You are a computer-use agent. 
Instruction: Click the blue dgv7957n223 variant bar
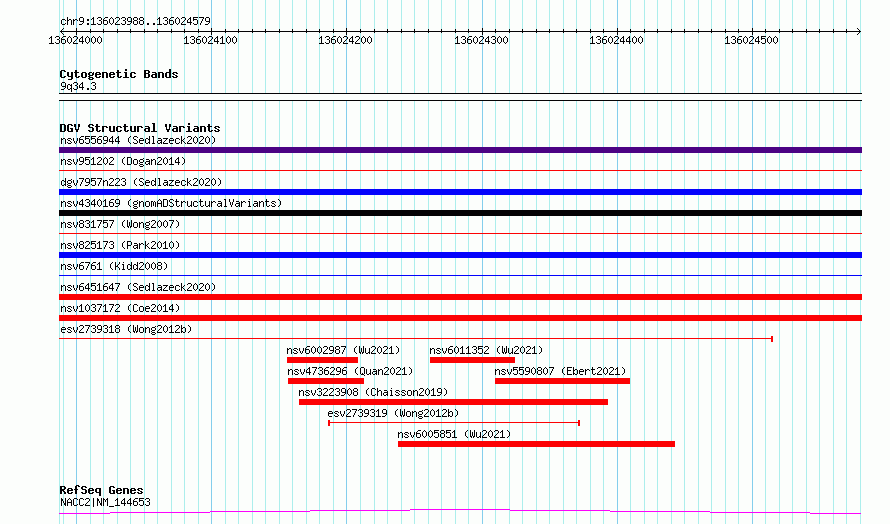(460, 192)
